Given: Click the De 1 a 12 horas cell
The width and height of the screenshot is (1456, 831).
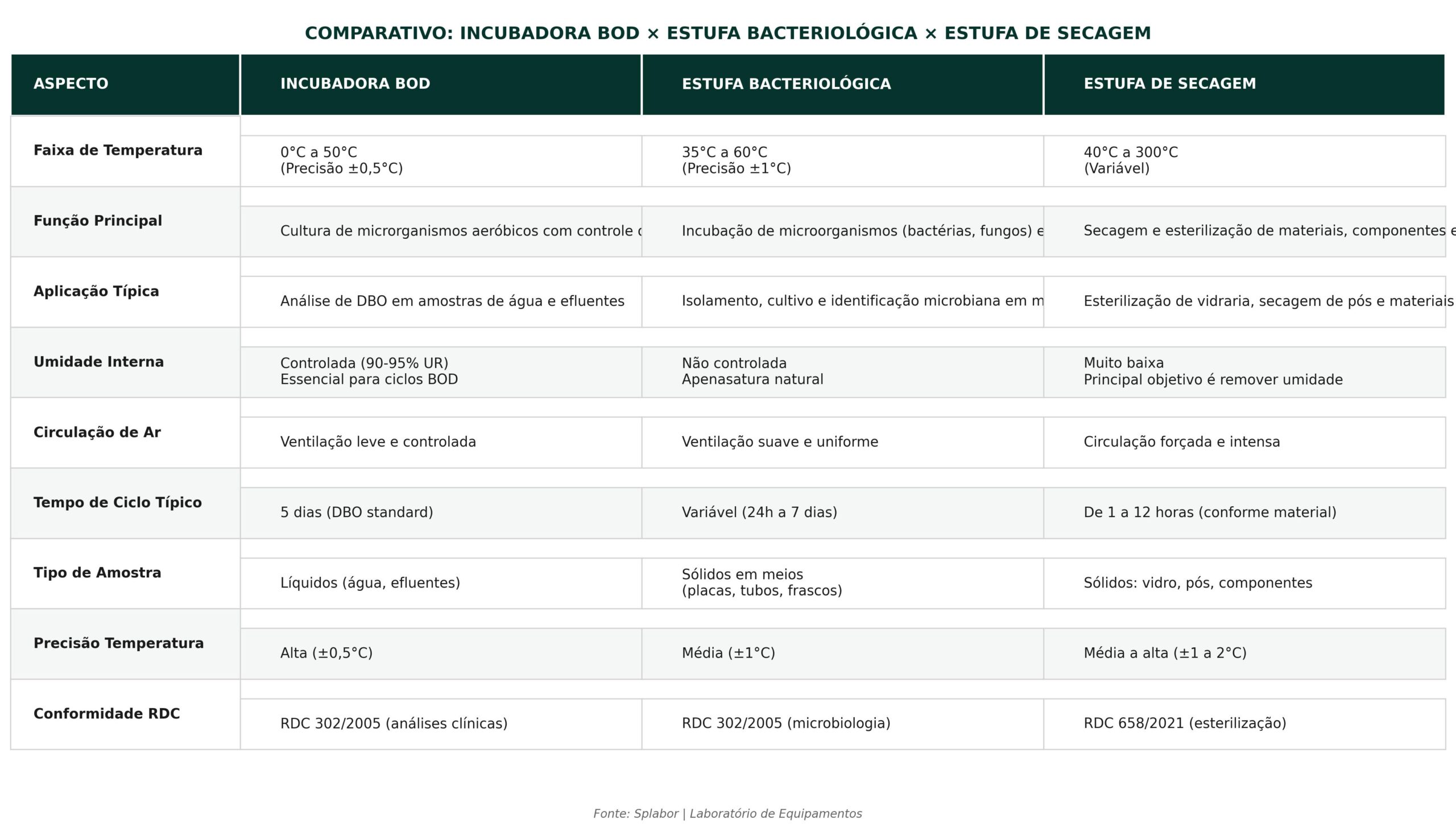Looking at the screenshot, I should pos(1245,513).
